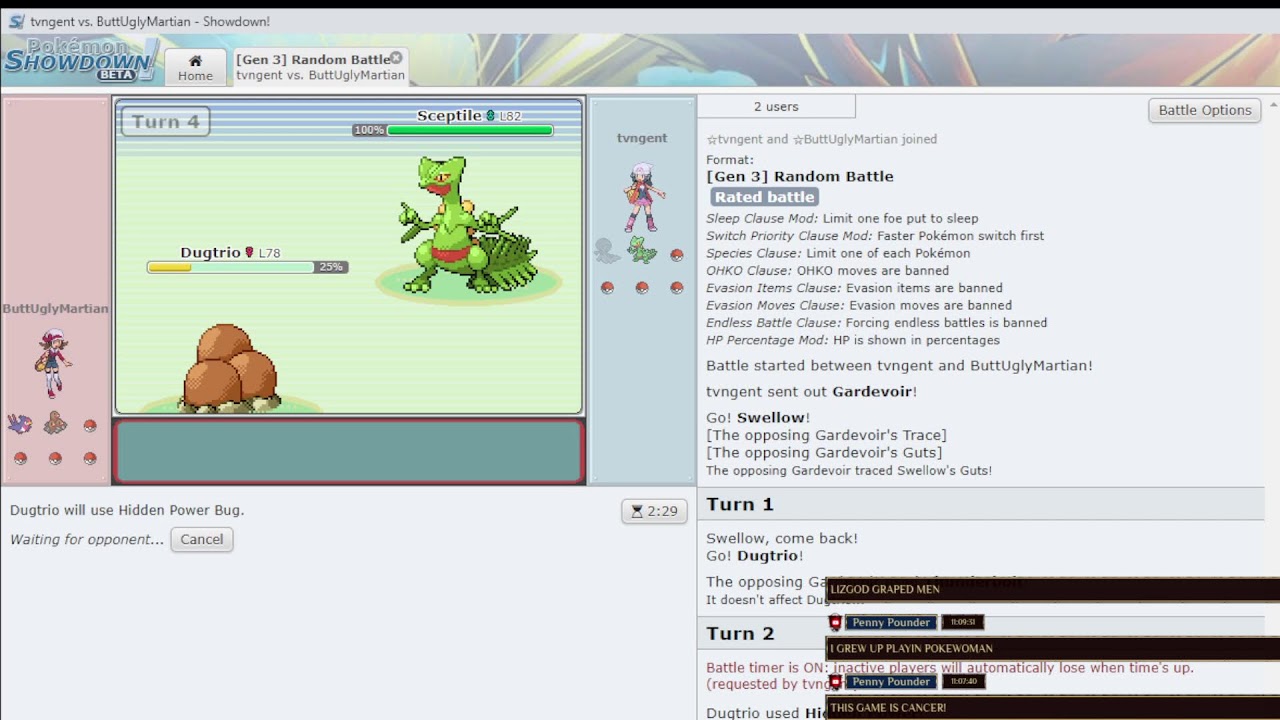Click the Dugtrio sprite on the battlefield
Screen dimensions: 1280x720
coord(228,368)
